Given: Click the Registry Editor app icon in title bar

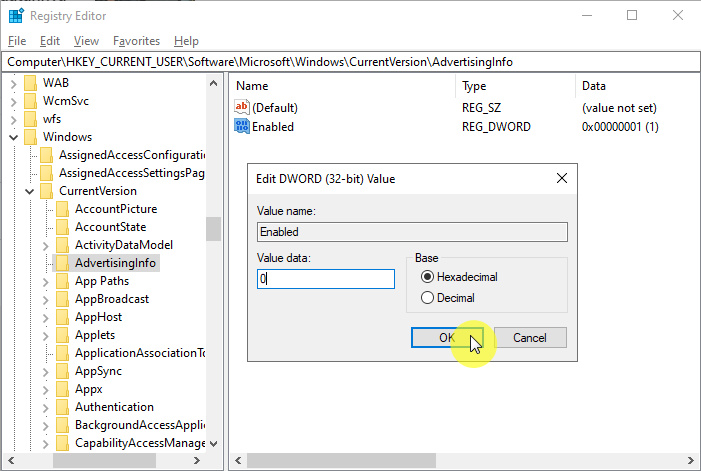Looking at the screenshot, I should tap(15, 15).
